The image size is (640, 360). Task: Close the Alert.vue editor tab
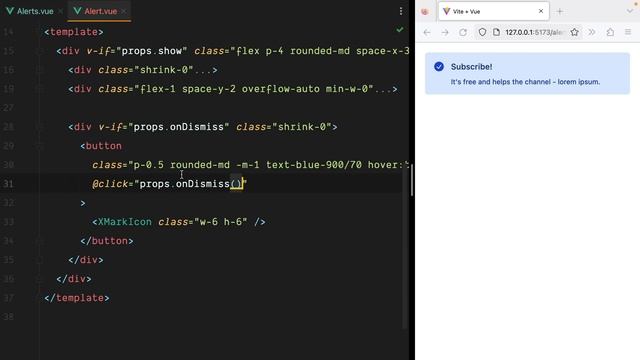[124, 11]
